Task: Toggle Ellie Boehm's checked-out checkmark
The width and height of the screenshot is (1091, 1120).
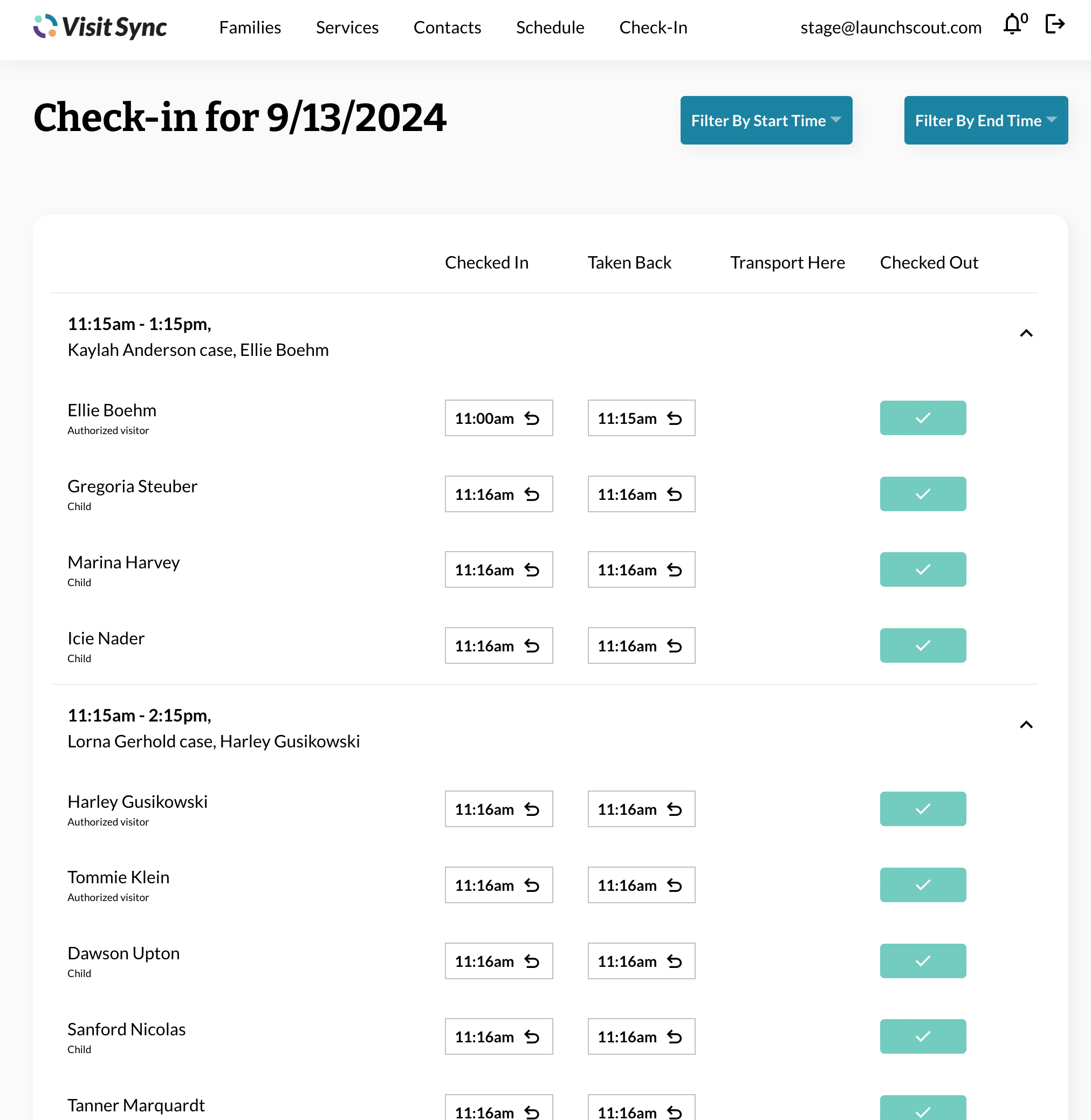Action: point(923,418)
